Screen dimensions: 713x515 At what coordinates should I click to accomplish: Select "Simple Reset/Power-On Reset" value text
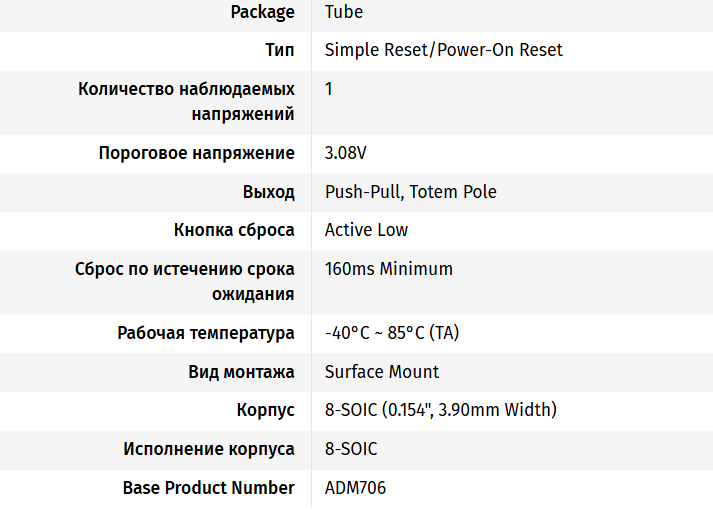click(443, 50)
